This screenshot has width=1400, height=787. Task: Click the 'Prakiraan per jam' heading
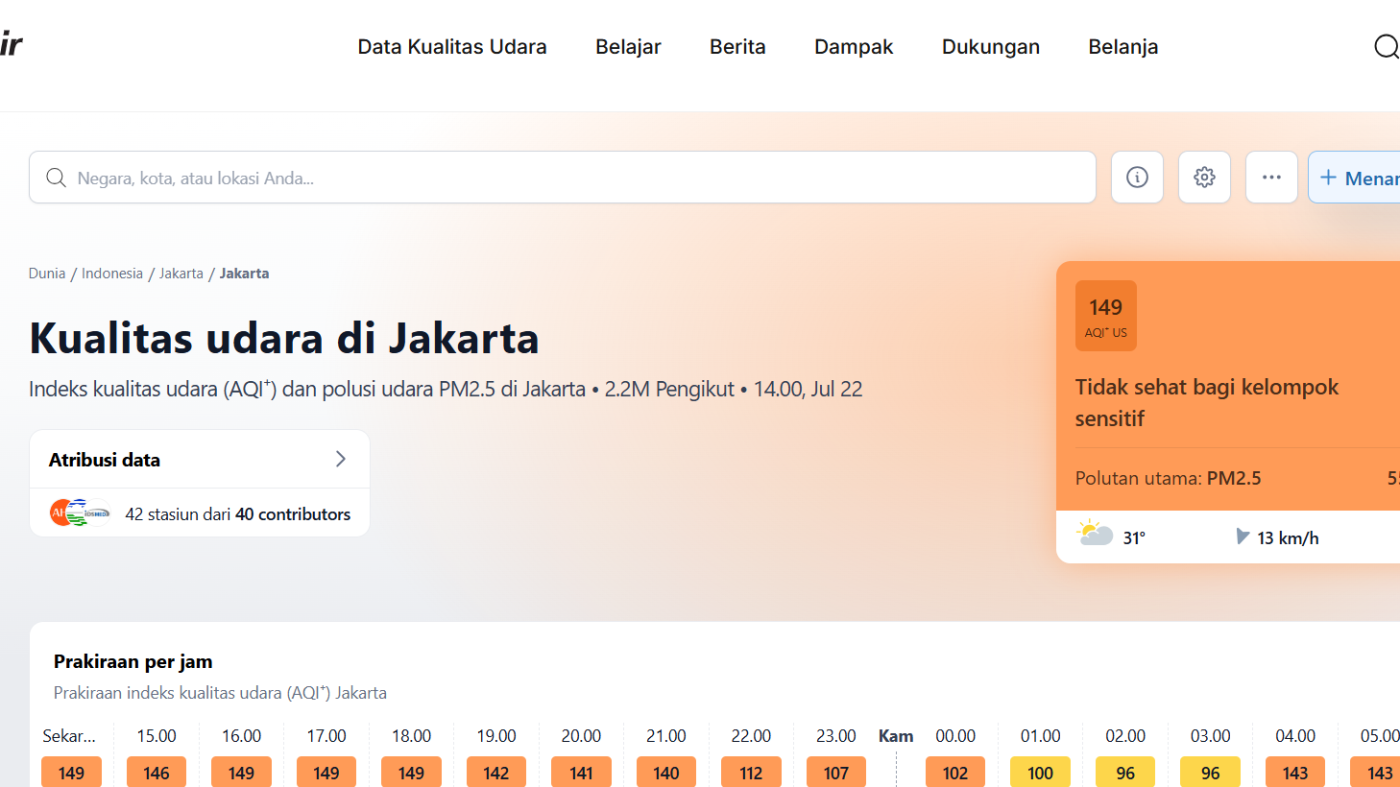pyautogui.click(x=133, y=661)
